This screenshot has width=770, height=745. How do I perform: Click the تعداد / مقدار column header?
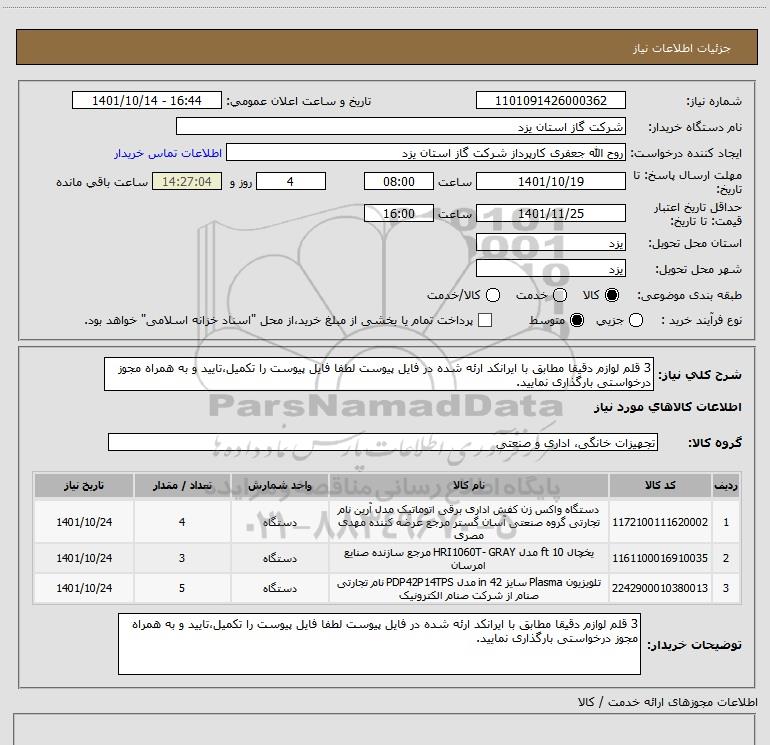tap(182, 485)
